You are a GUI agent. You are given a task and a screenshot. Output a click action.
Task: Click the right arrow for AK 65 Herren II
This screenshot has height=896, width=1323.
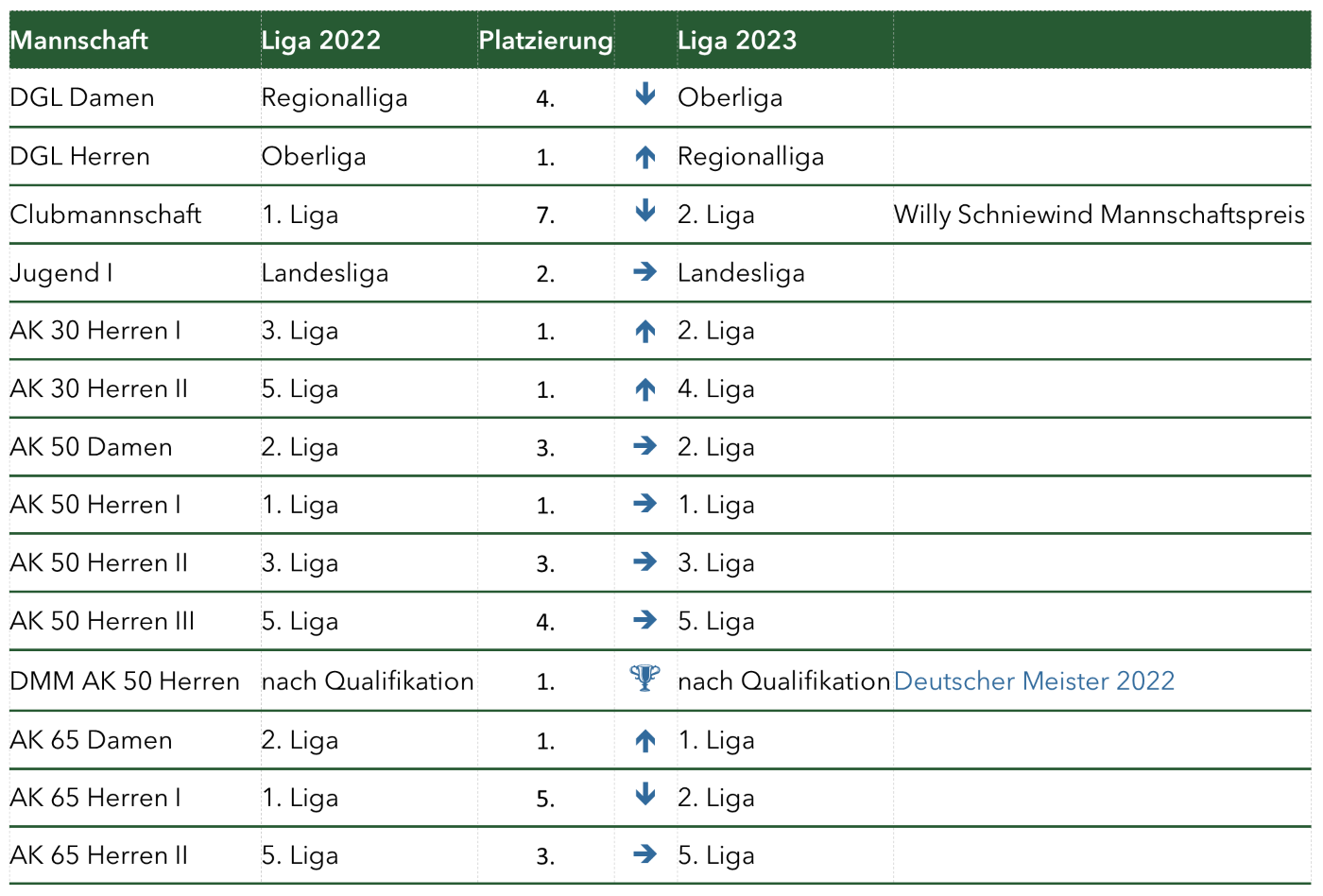(x=645, y=854)
